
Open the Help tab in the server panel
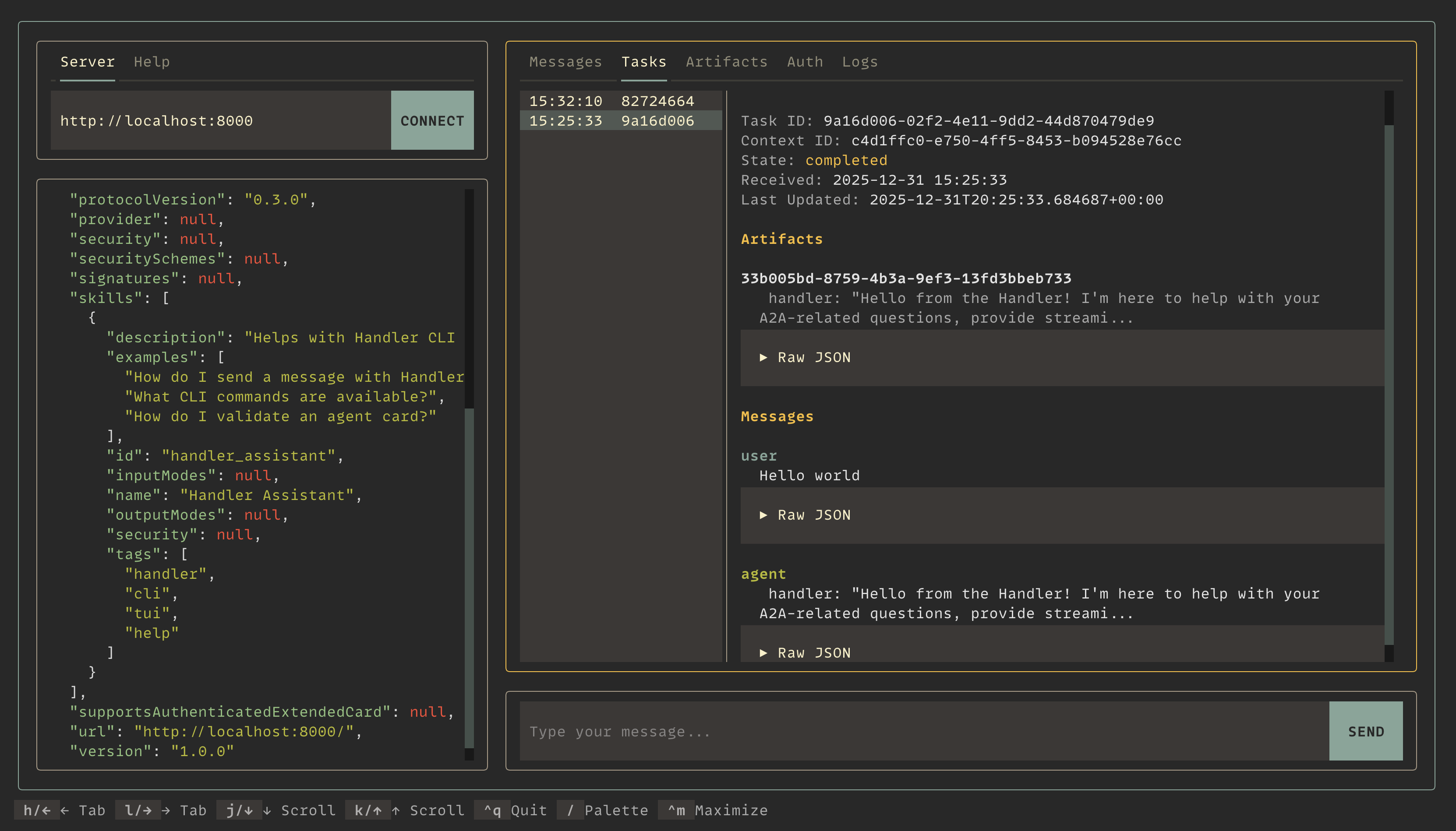(151, 62)
